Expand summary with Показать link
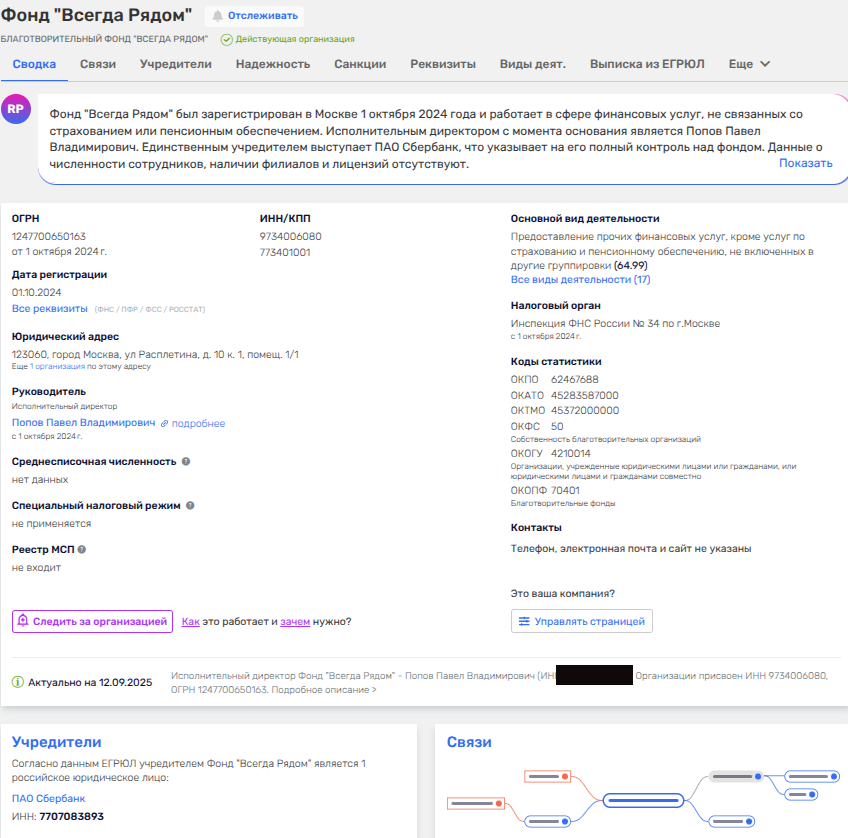The image size is (848, 838). (x=805, y=163)
